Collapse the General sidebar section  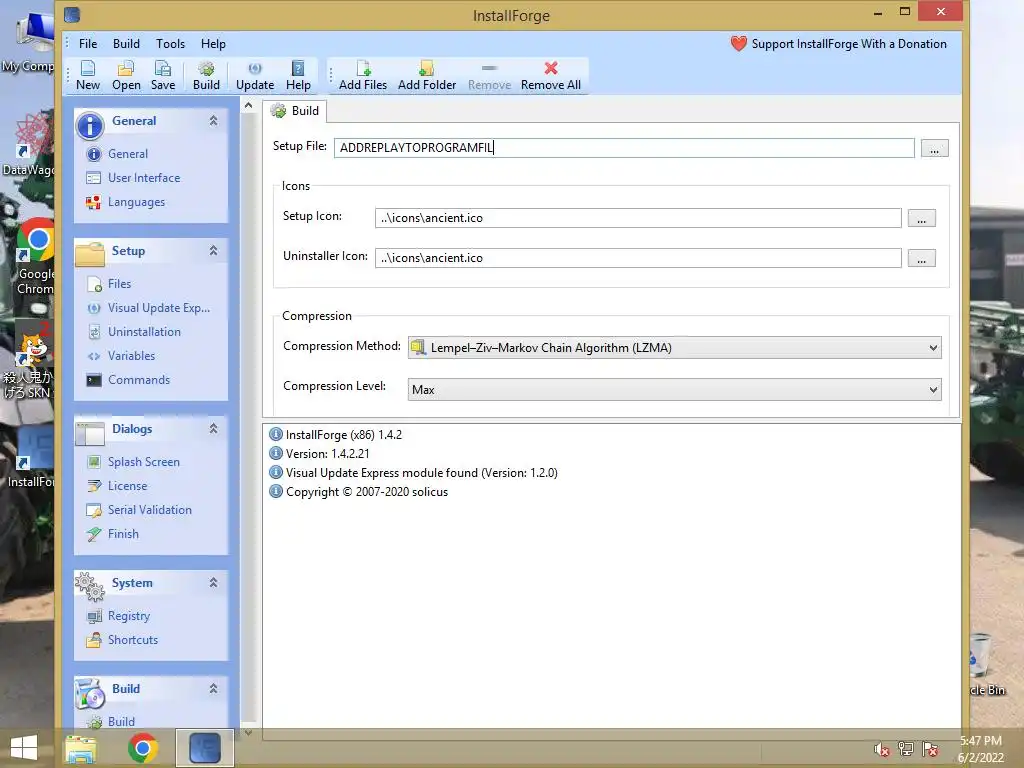(213, 121)
